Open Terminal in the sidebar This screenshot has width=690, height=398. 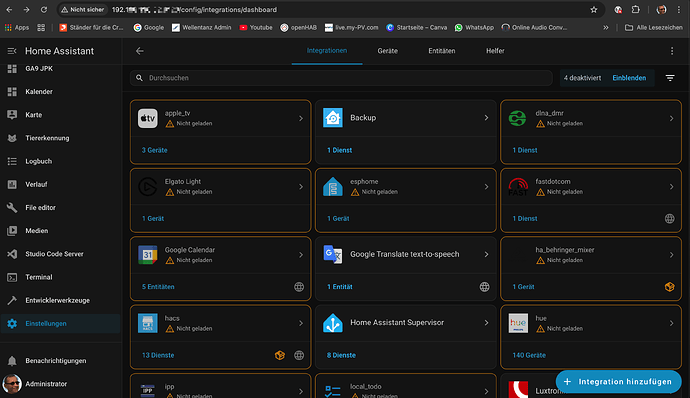click(60, 277)
